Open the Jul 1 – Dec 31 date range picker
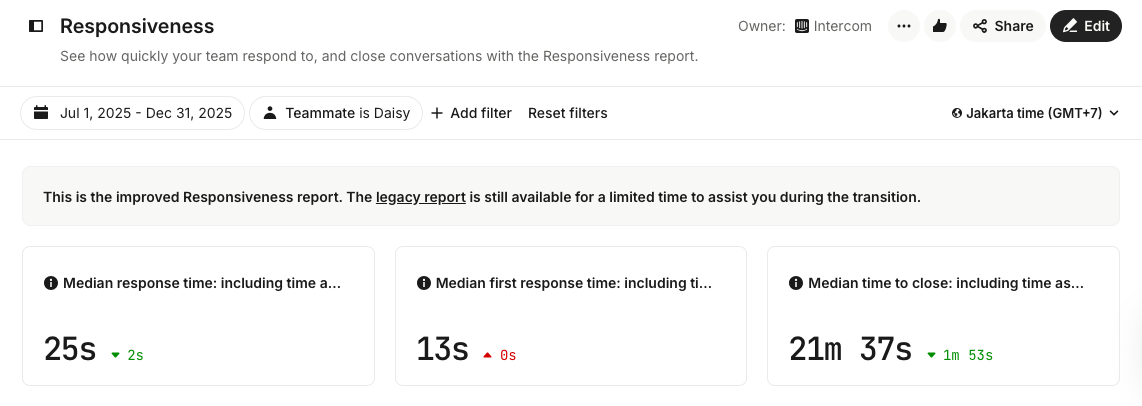Image resolution: width=1142 pixels, height=406 pixels. (x=133, y=113)
